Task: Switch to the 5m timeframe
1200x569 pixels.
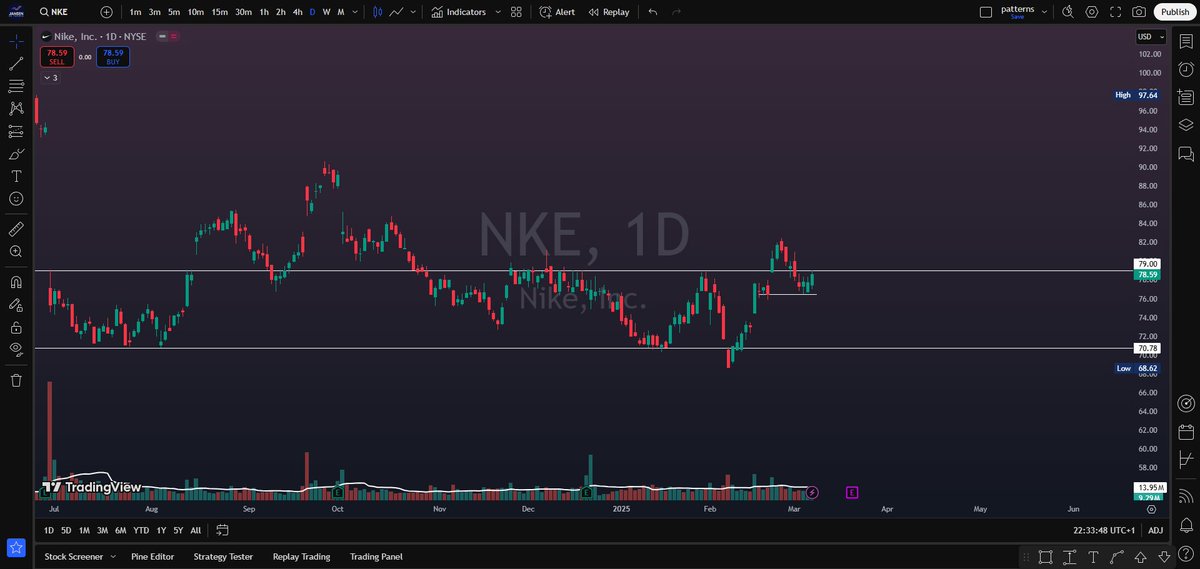Action: 174,12
